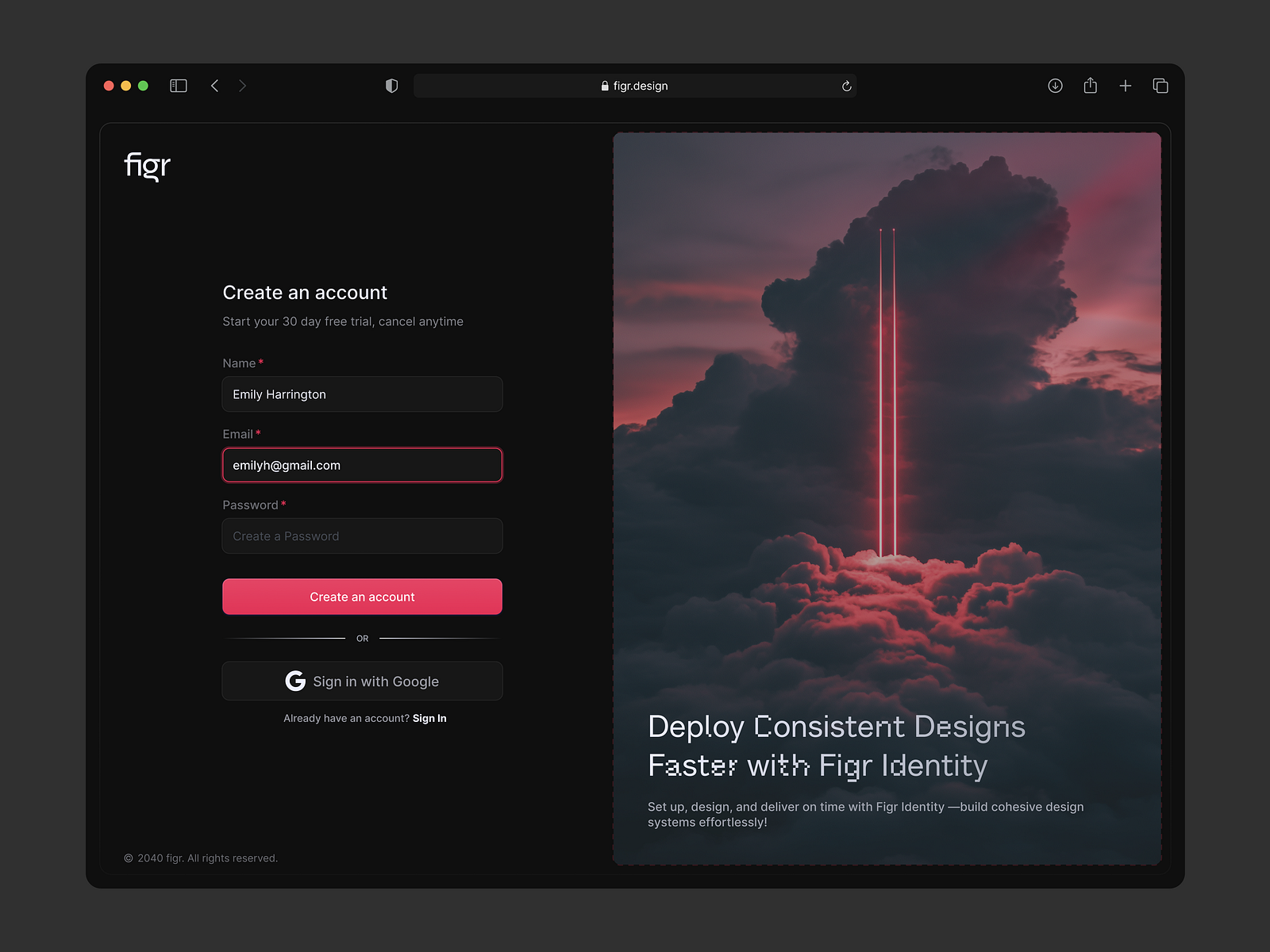Open the downloads icon
1270x952 pixels.
click(x=1055, y=85)
